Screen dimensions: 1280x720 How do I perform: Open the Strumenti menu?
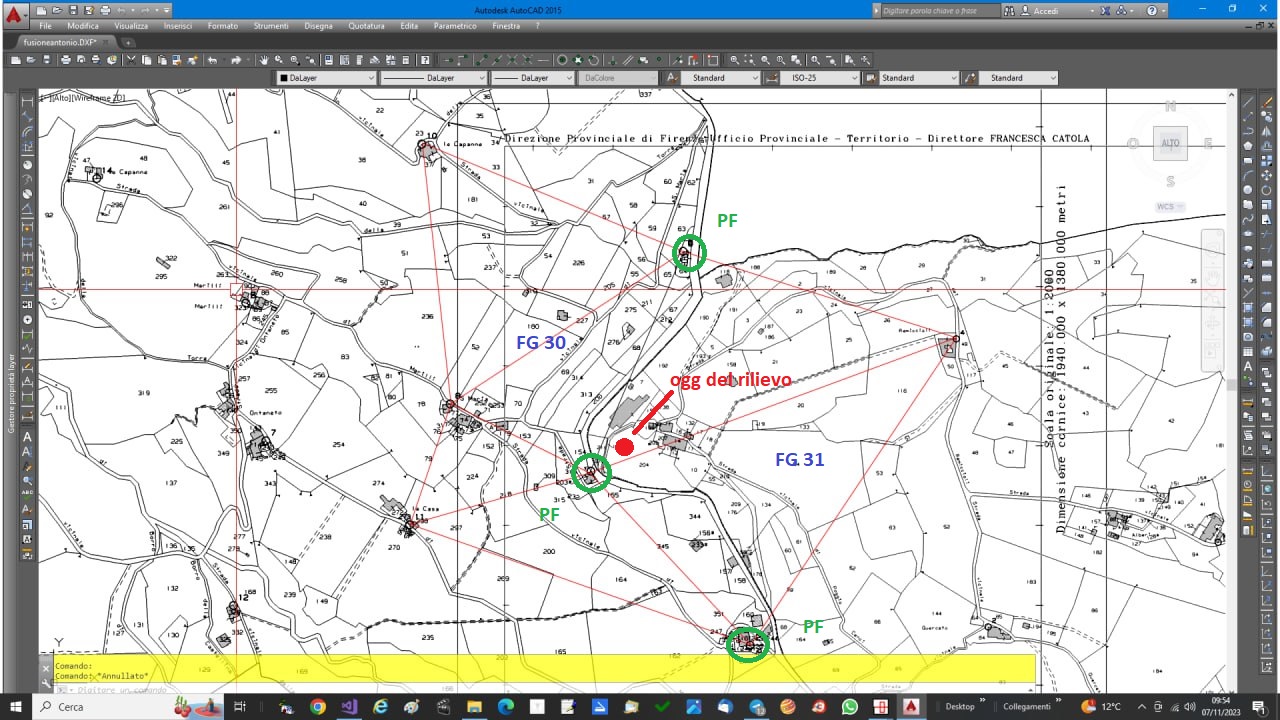[x=271, y=26]
